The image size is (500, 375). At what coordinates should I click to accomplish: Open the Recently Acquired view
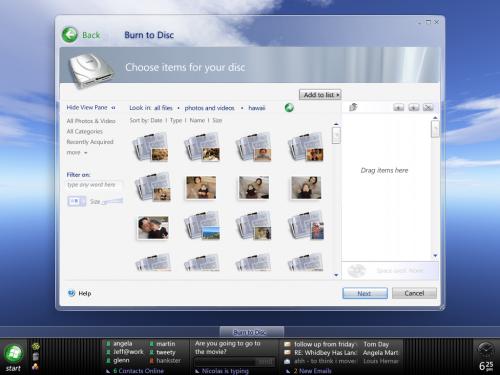[x=90, y=142]
